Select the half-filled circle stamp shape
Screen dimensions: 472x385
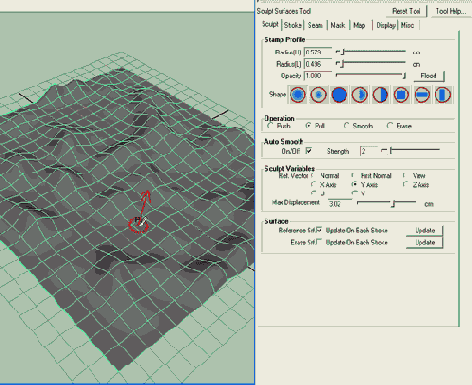pyautogui.click(x=380, y=95)
